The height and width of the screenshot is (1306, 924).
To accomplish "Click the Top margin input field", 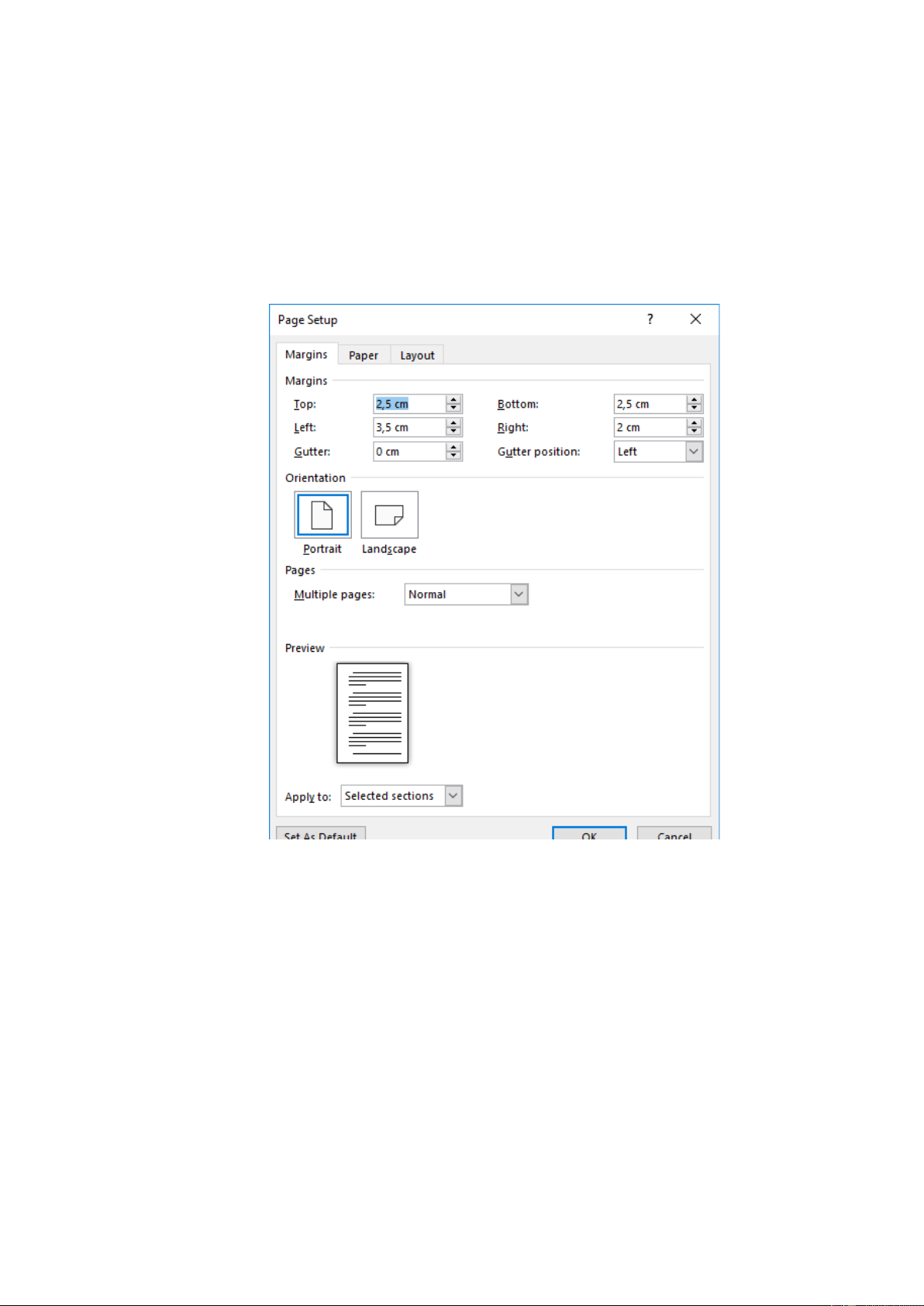I will tap(409, 404).
